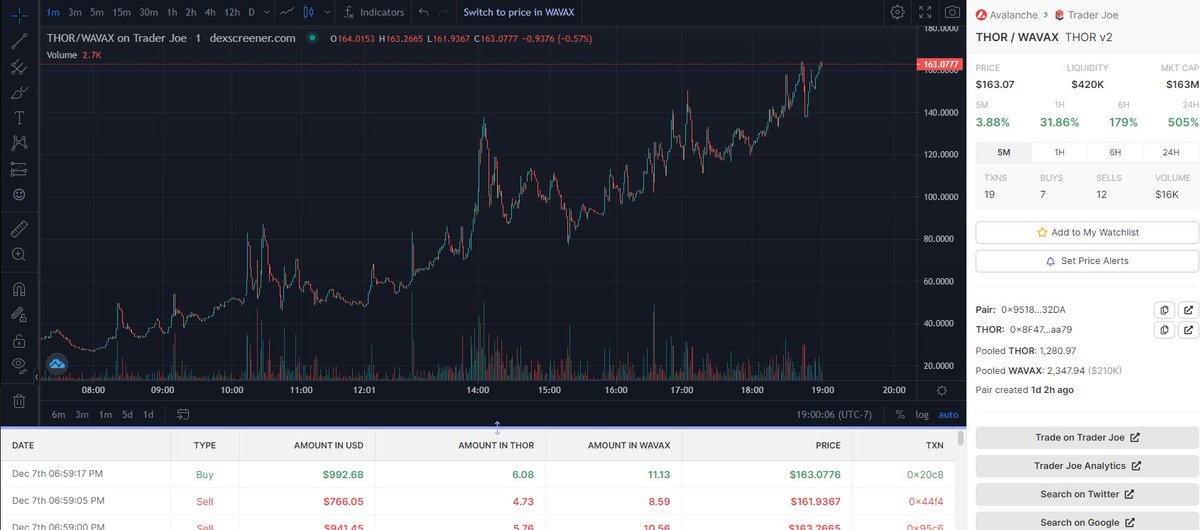Open Pair address in explorer
This screenshot has height=530, width=1200.
coord(1188,310)
